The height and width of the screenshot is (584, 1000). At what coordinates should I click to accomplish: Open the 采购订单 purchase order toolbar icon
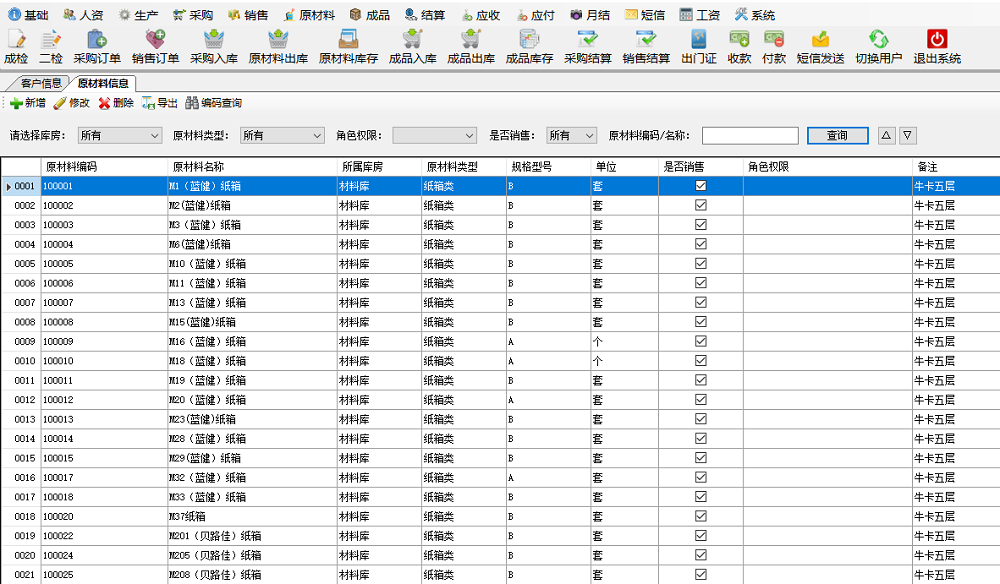(97, 40)
